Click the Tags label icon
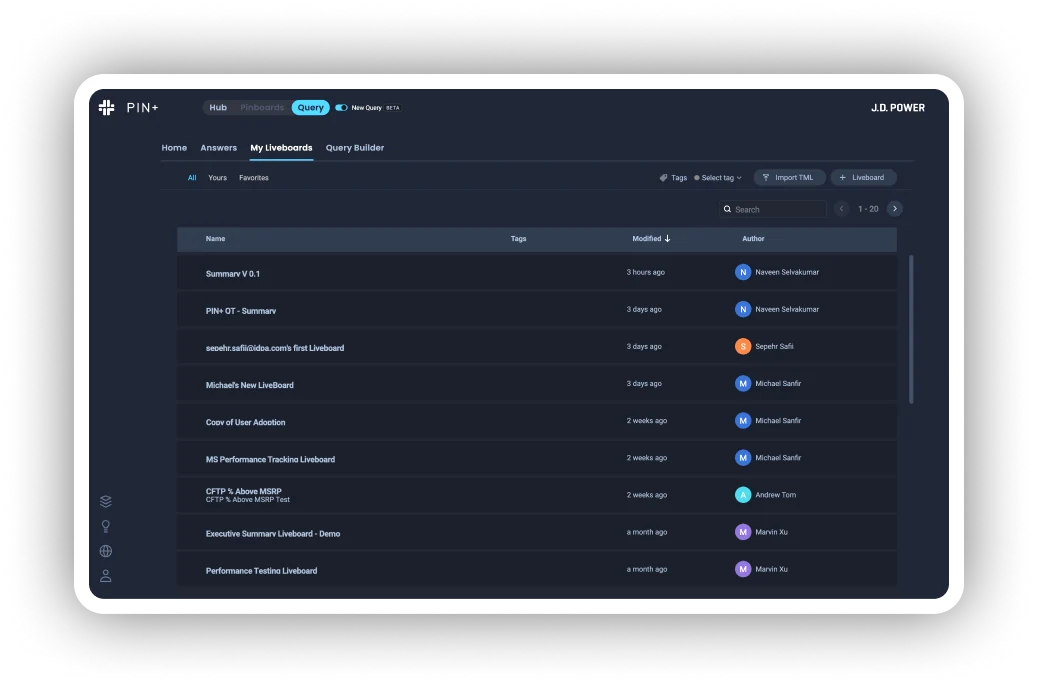 point(663,177)
